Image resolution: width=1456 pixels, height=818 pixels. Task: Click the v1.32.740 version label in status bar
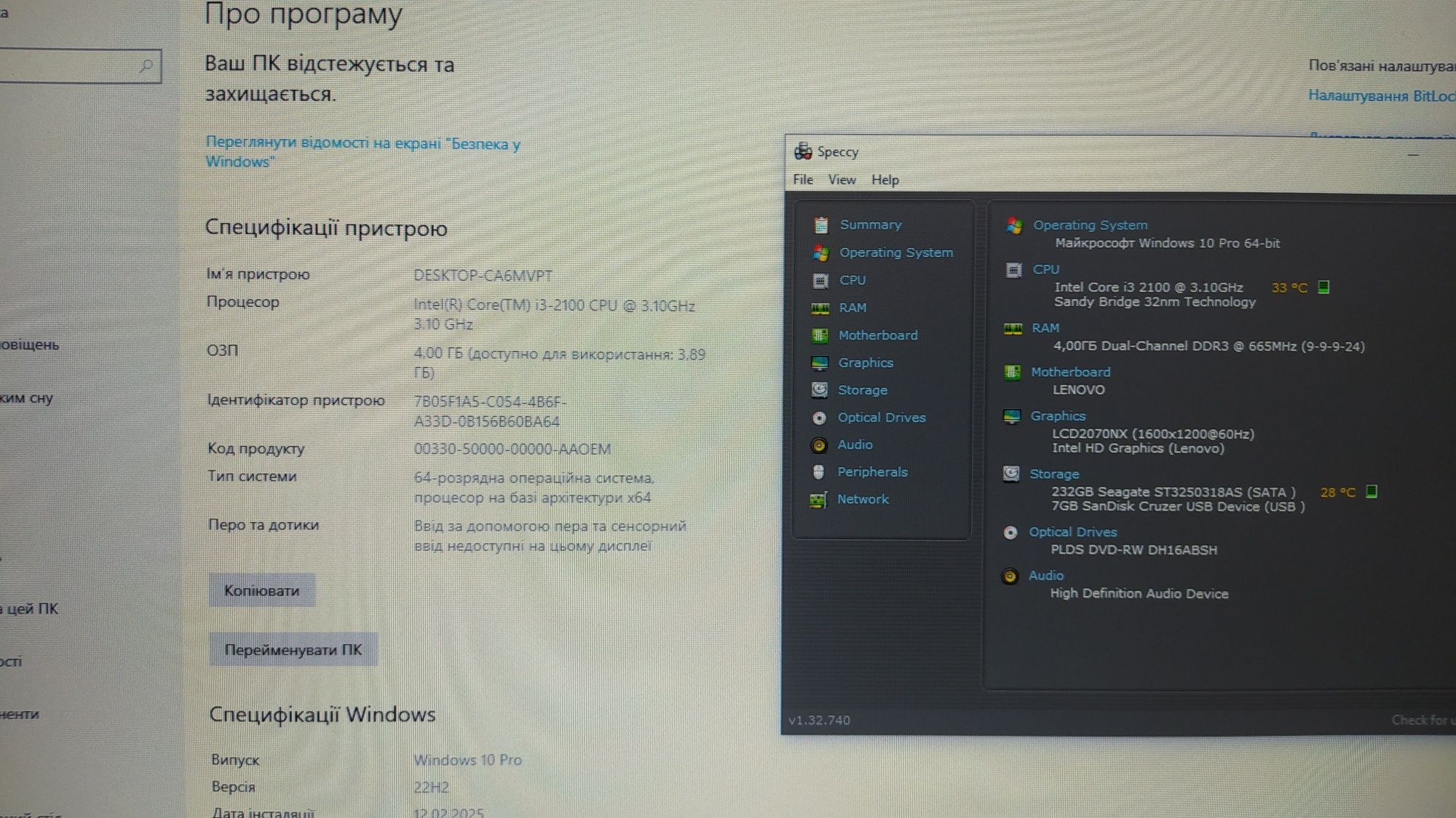click(x=819, y=720)
